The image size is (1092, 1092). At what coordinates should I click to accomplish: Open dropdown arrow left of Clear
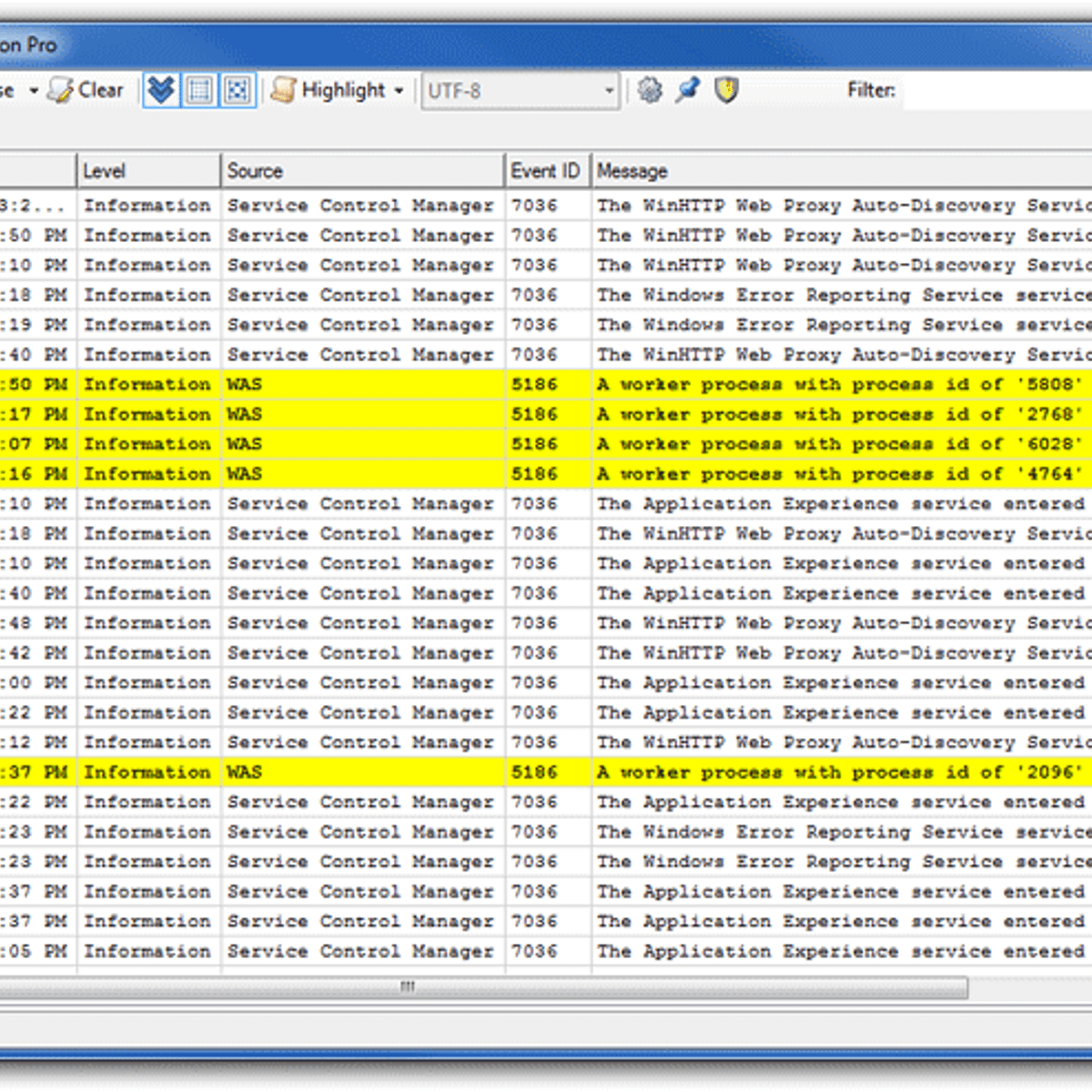coord(34,91)
